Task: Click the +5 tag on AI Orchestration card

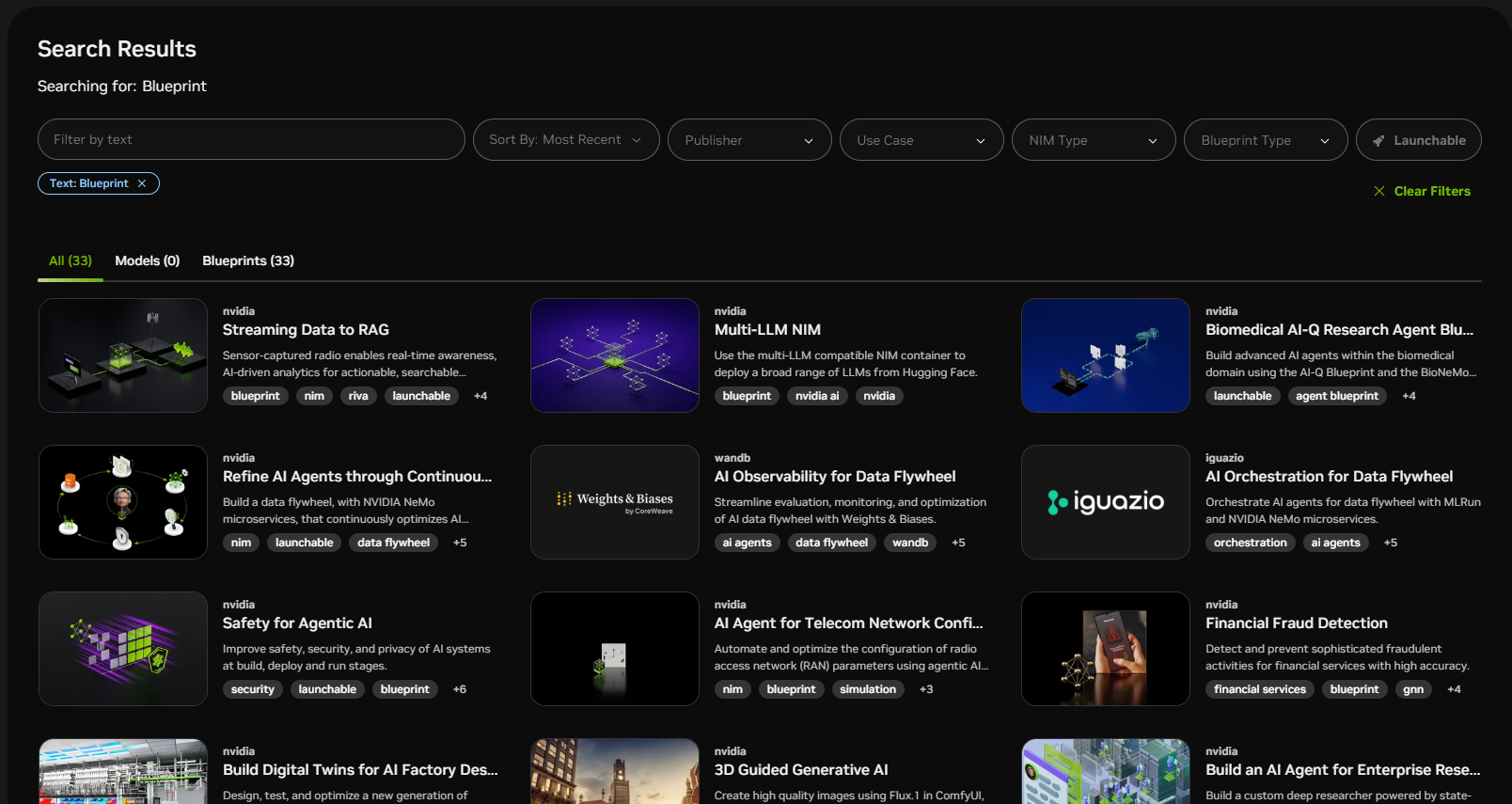Action: click(1391, 543)
